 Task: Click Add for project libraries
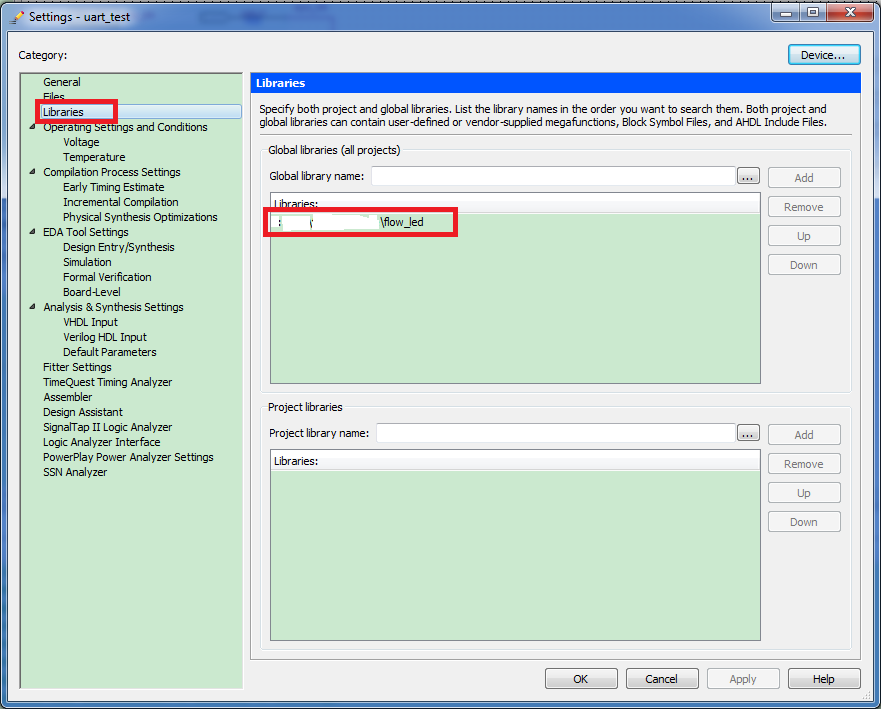pyautogui.click(x=804, y=435)
